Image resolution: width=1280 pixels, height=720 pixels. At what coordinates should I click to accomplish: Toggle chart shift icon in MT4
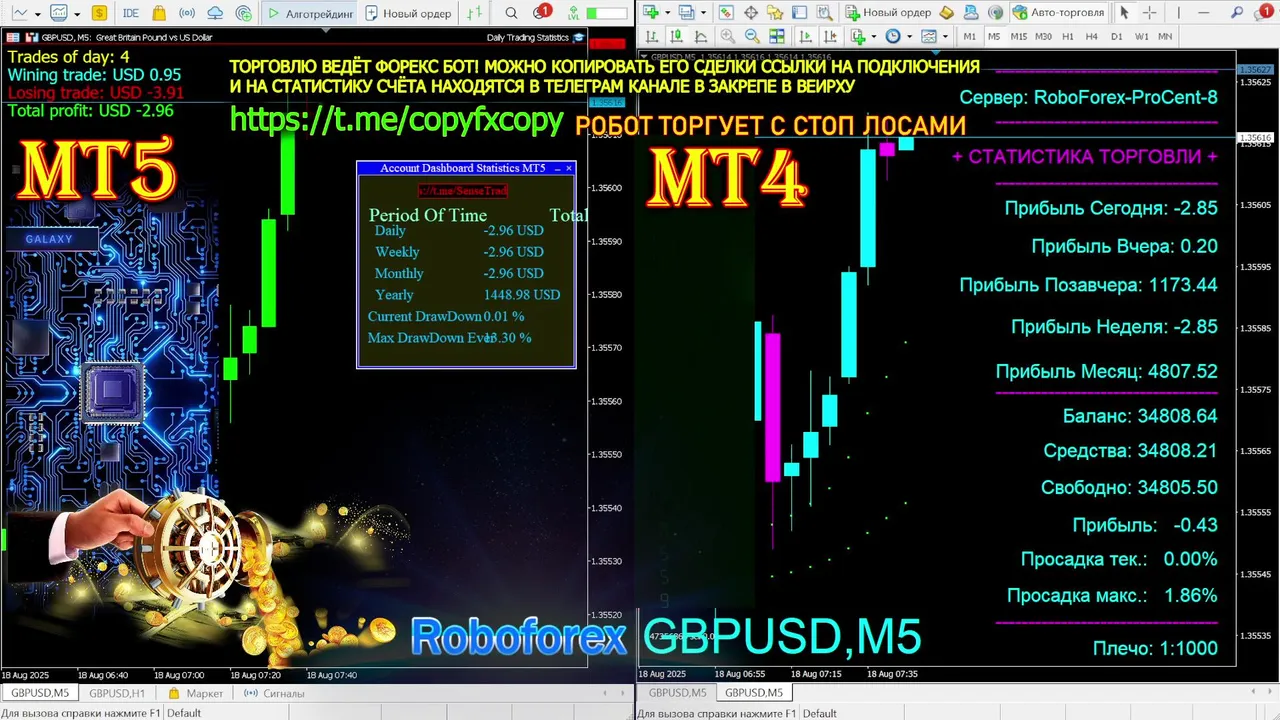click(830, 36)
